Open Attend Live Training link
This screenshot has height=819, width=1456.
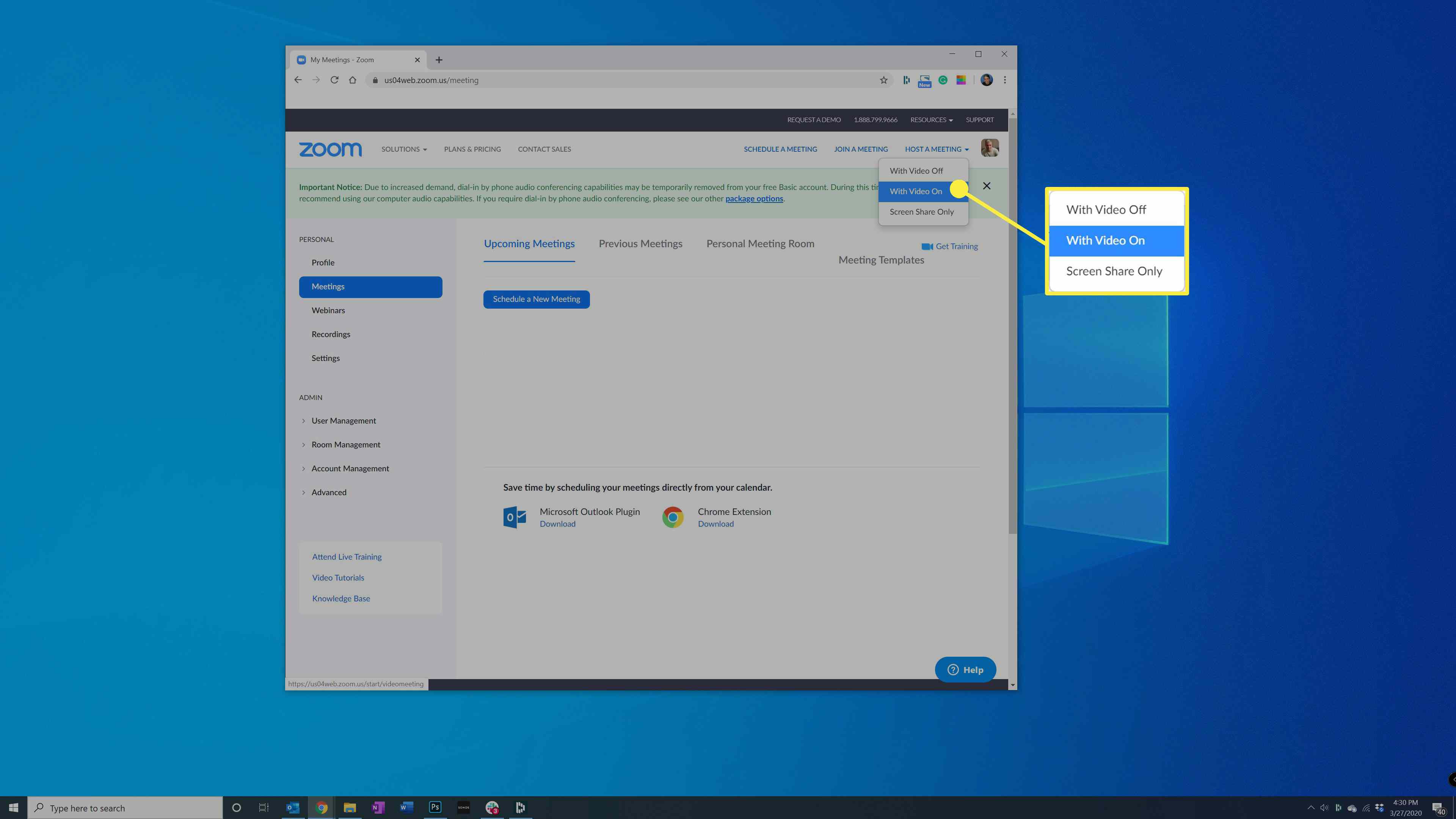pyautogui.click(x=347, y=557)
